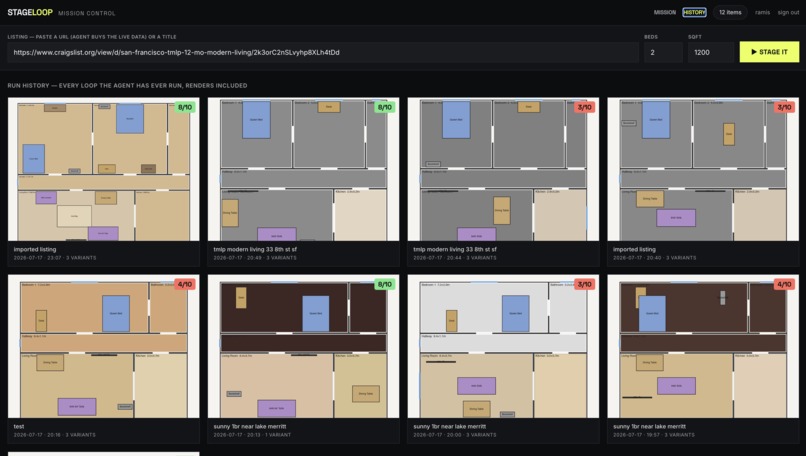Click 8/10 score badge on 20:49 run
The height and width of the screenshot is (456, 806).
384,107
